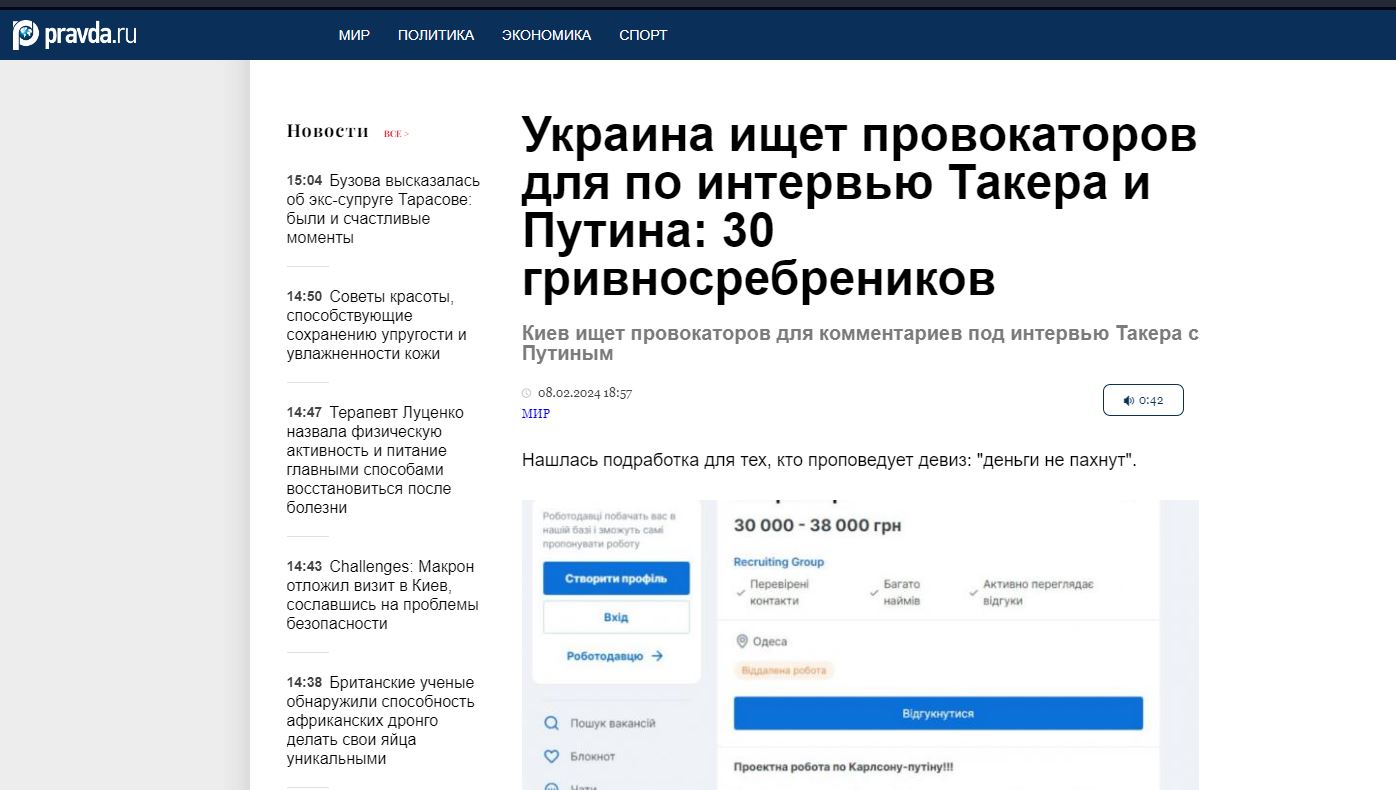Click Створити профіль button in image
This screenshot has height=790, width=1396.
coord(616,579)
